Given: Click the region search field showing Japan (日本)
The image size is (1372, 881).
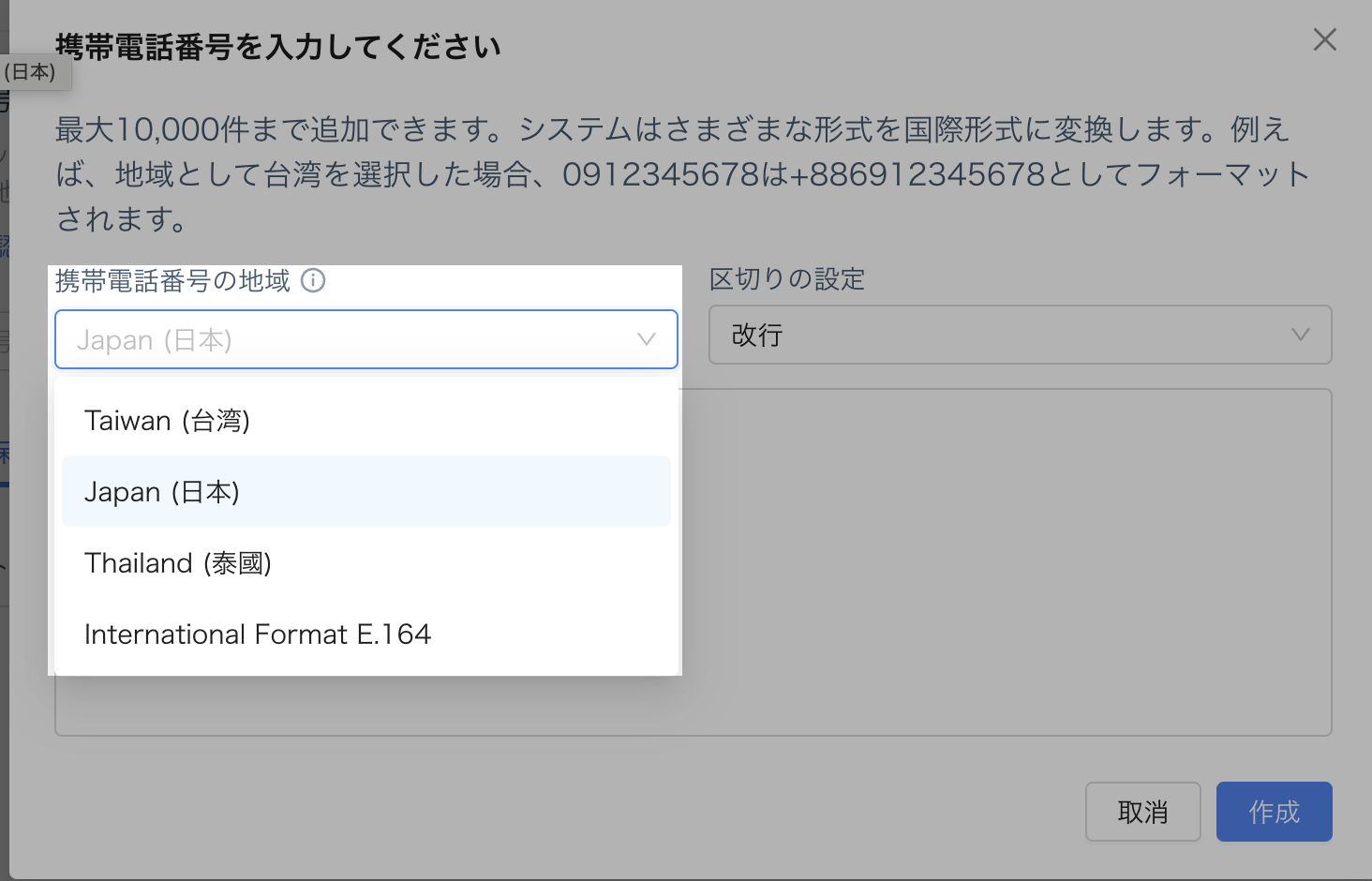Looking at the screenshot, I should 337,339.
